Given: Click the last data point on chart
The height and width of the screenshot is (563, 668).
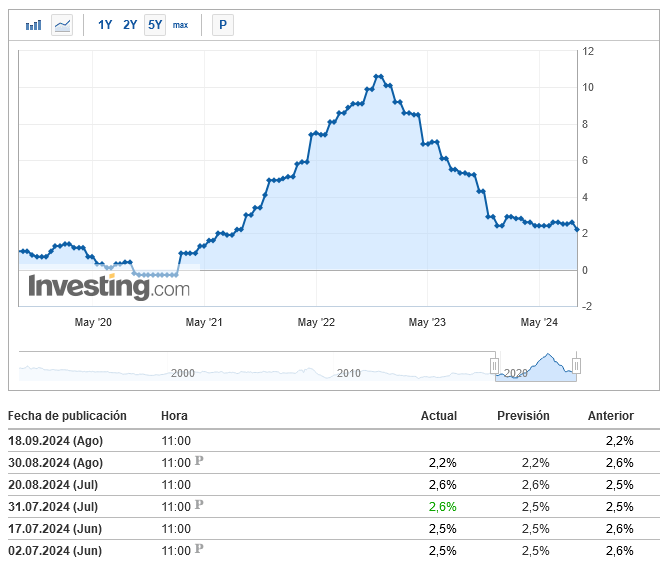Looking at the screenshot, I should pyautogui.click(x=577, y=230).
